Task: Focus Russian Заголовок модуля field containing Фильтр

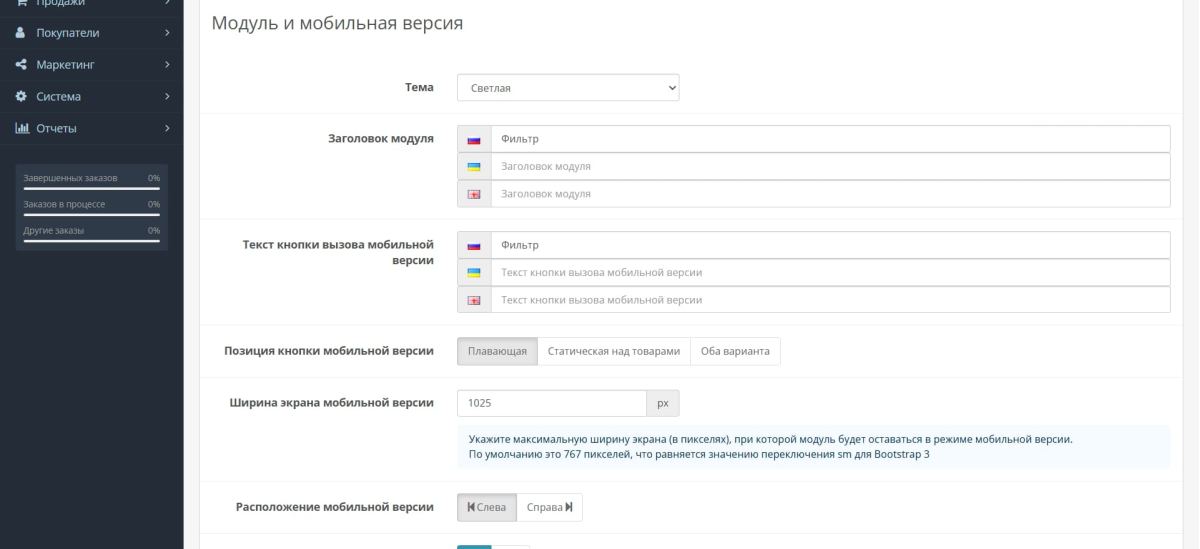Action: point(830,139)
